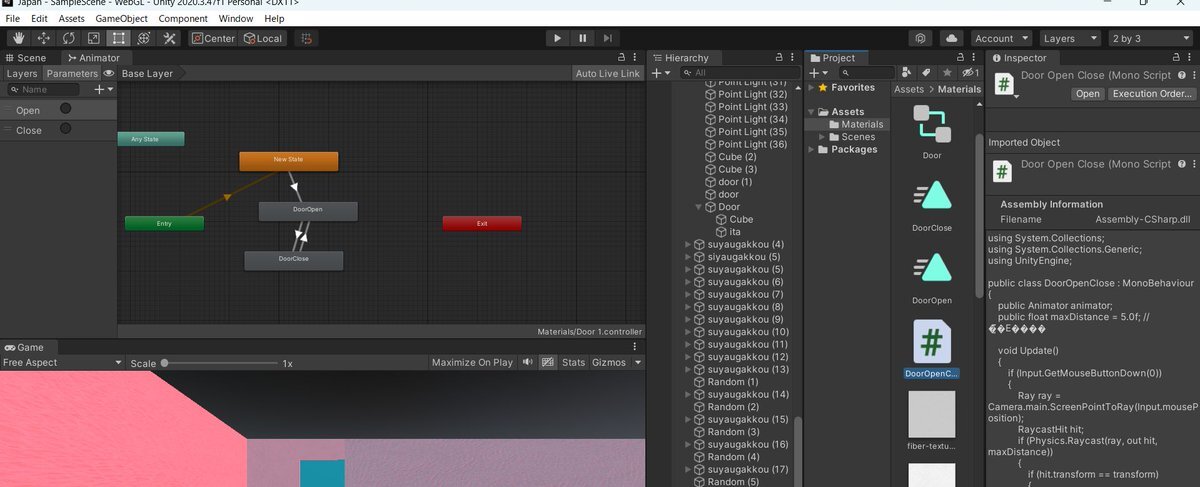Toggle Stats overlay in Game view
Viewport: 1200px width, 487px height.
(x=573, y=362)
